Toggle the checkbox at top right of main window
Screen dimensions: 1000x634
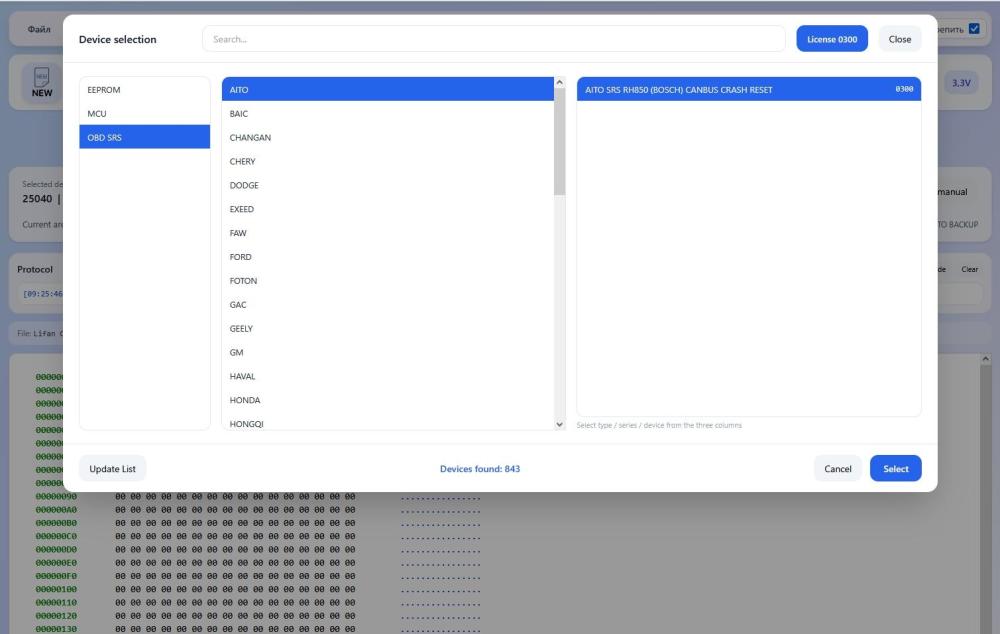[974, 29]
